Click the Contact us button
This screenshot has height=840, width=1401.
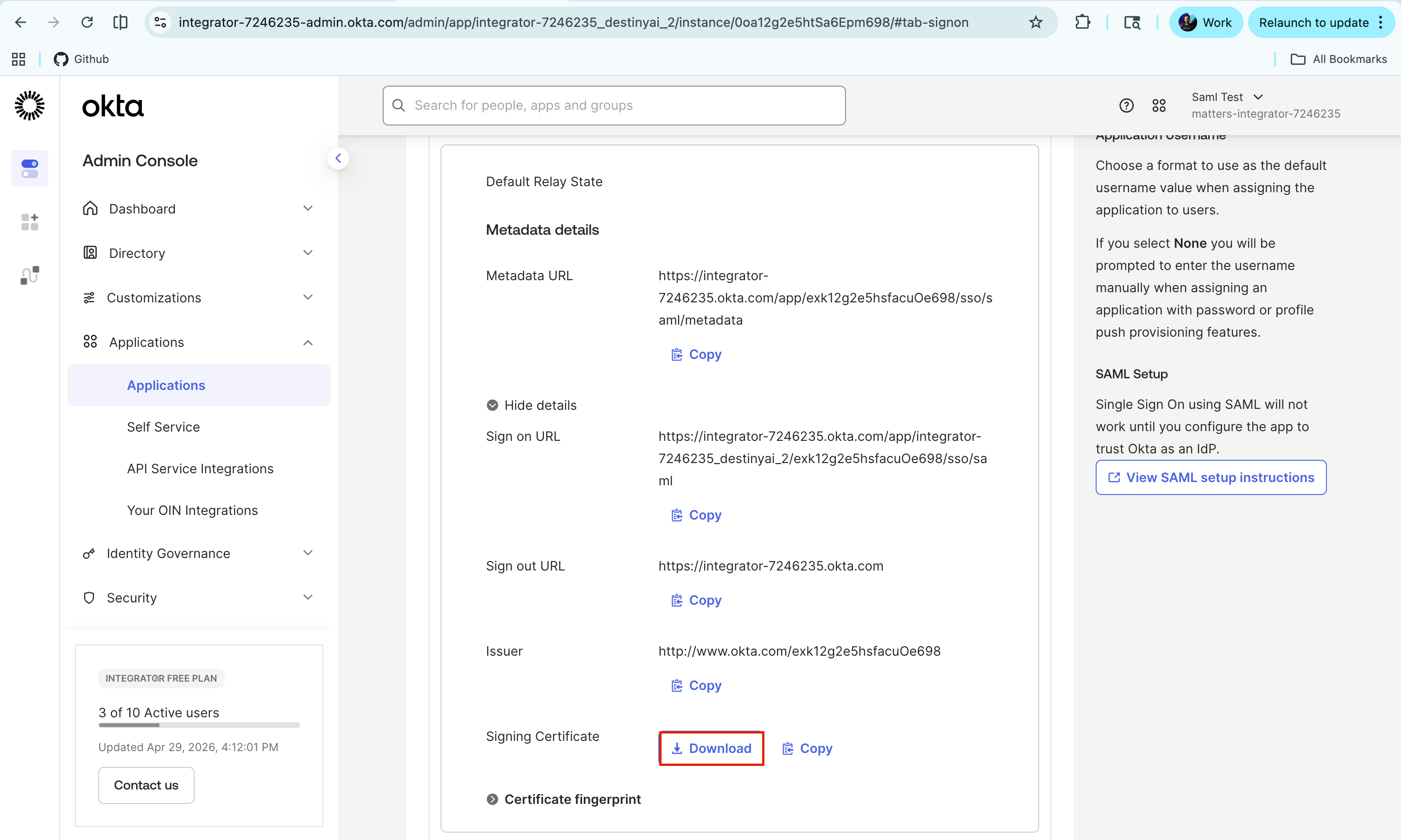(x=146, y=786)
